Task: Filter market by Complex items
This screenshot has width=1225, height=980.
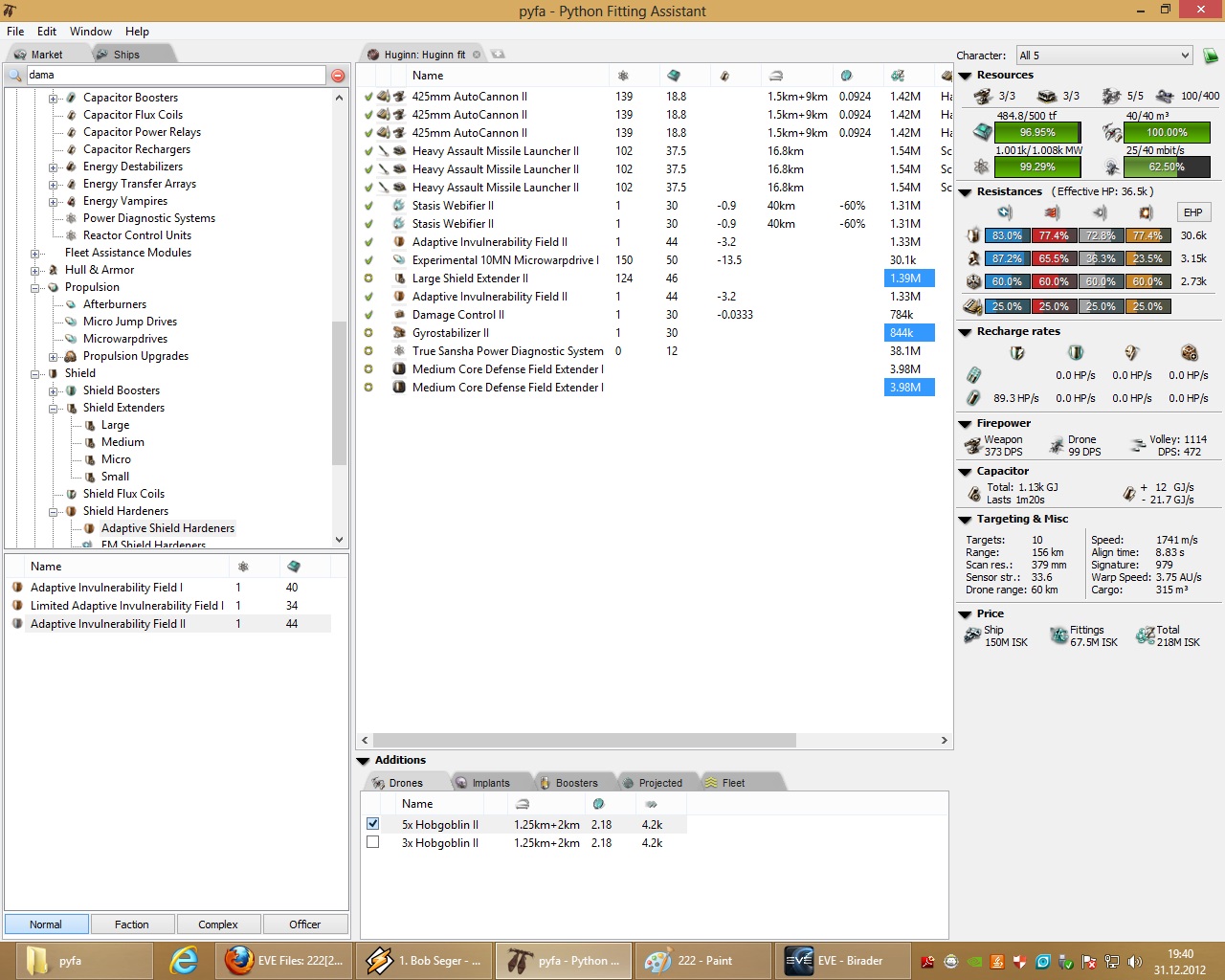Action: [218, 924]
